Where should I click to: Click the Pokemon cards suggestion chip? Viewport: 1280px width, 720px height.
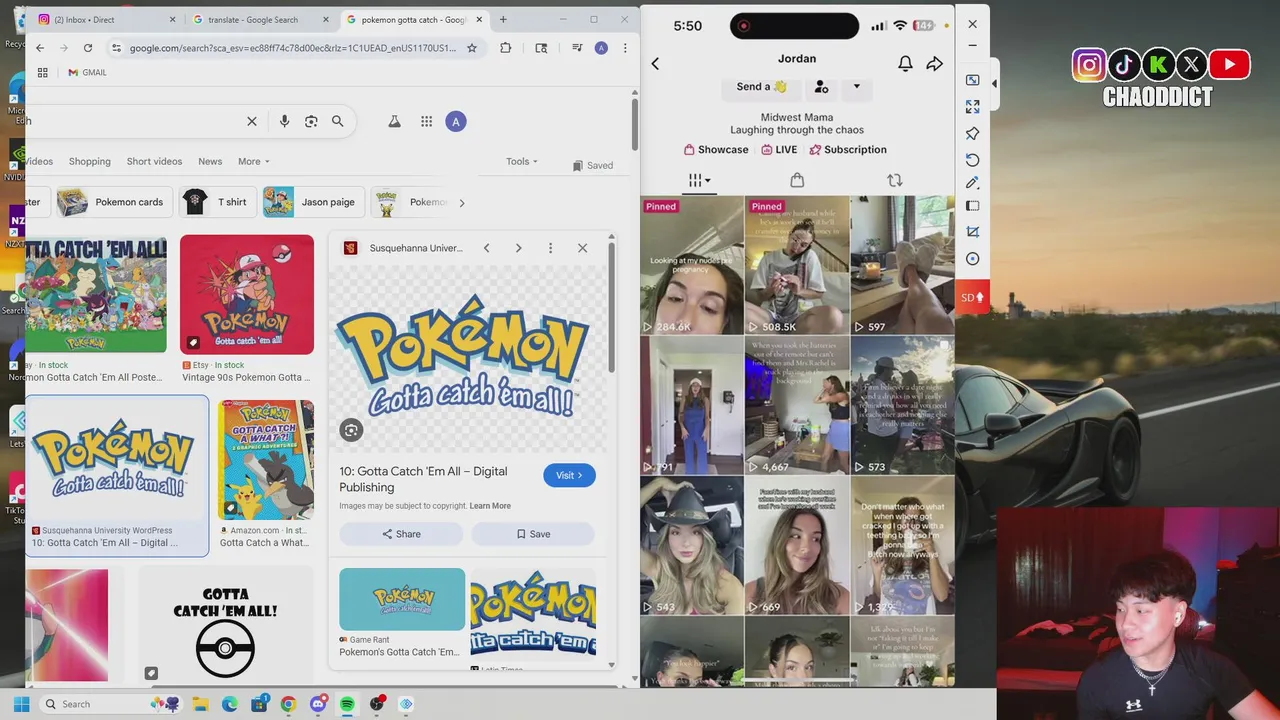pyautogui.click(x=114, y=202)
